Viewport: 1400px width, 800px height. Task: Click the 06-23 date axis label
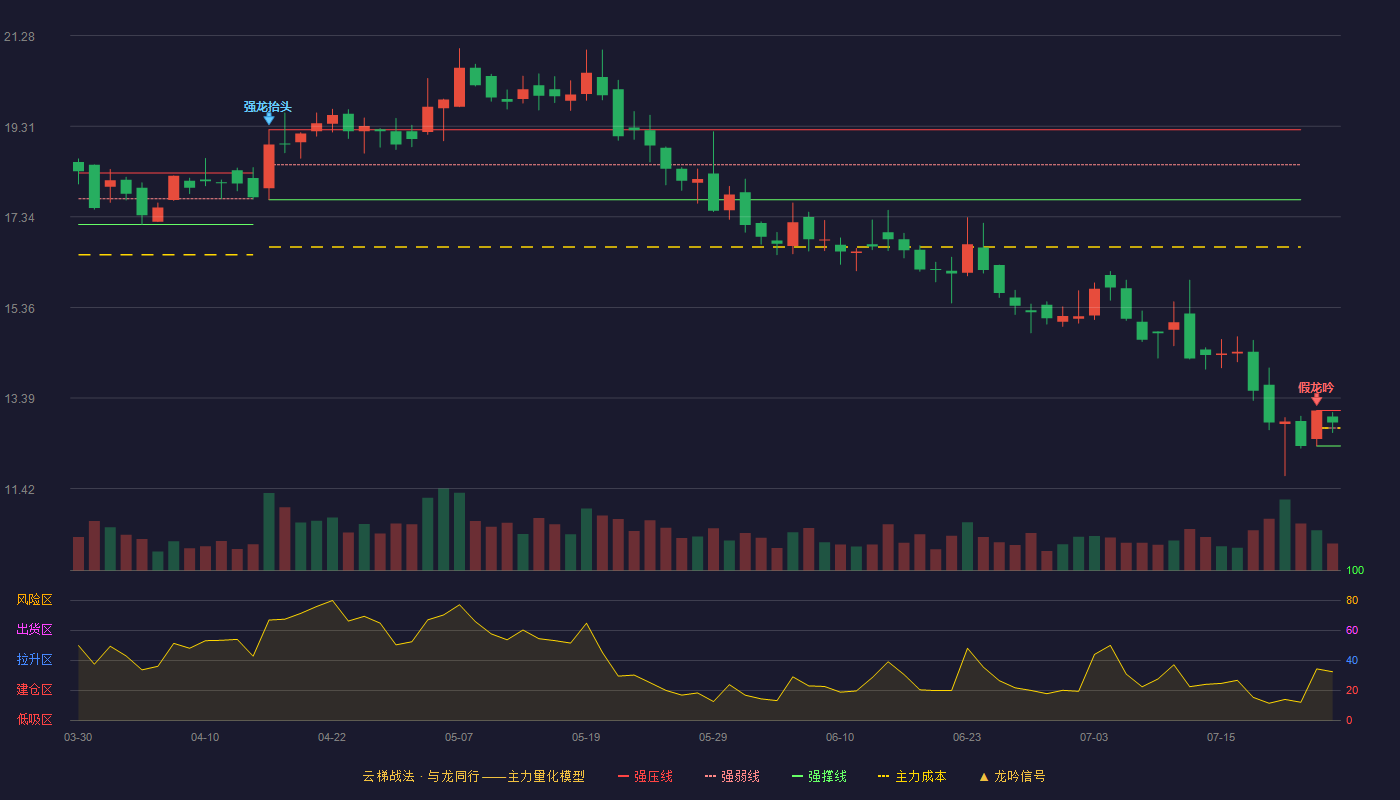[x=967, y=737]
